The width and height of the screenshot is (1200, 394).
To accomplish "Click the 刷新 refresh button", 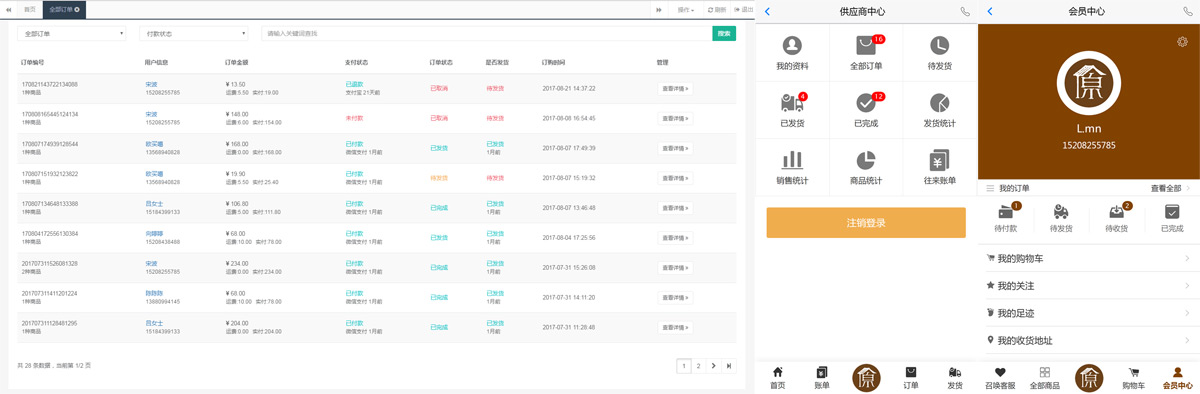I will click(717, 9).
